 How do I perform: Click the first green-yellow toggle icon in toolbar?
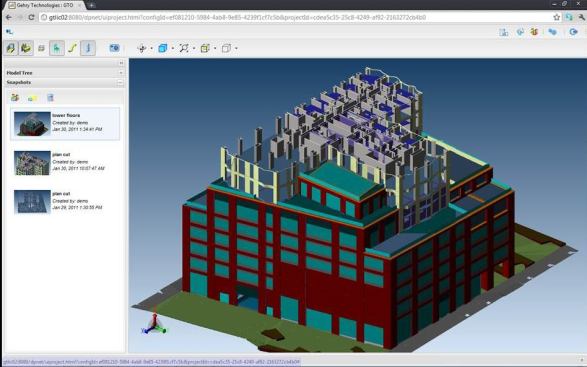click(x=11, y=48)
